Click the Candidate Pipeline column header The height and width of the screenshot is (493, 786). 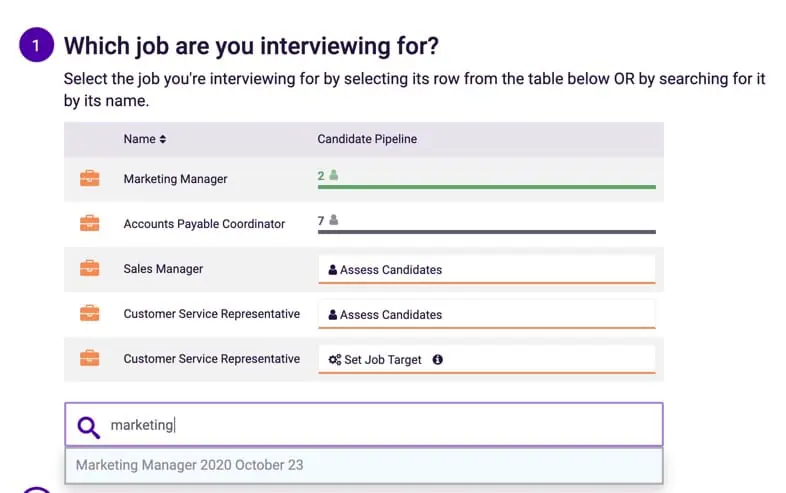(367, 139)
